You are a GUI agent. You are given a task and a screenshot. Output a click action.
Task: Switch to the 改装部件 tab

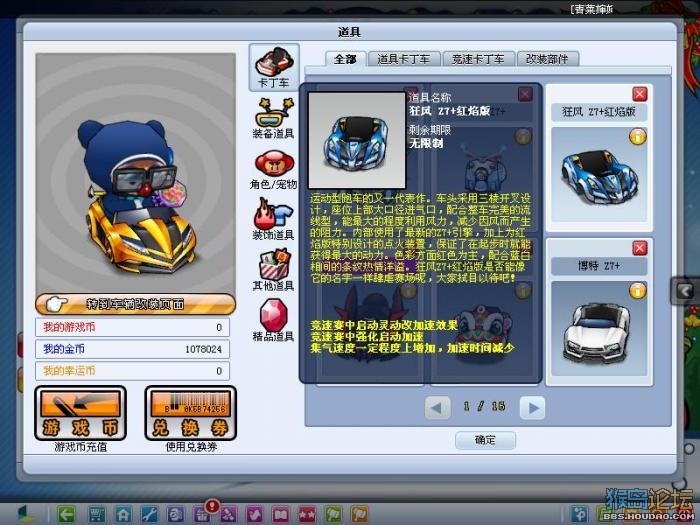pyautogui.click(x=547, y=59)
